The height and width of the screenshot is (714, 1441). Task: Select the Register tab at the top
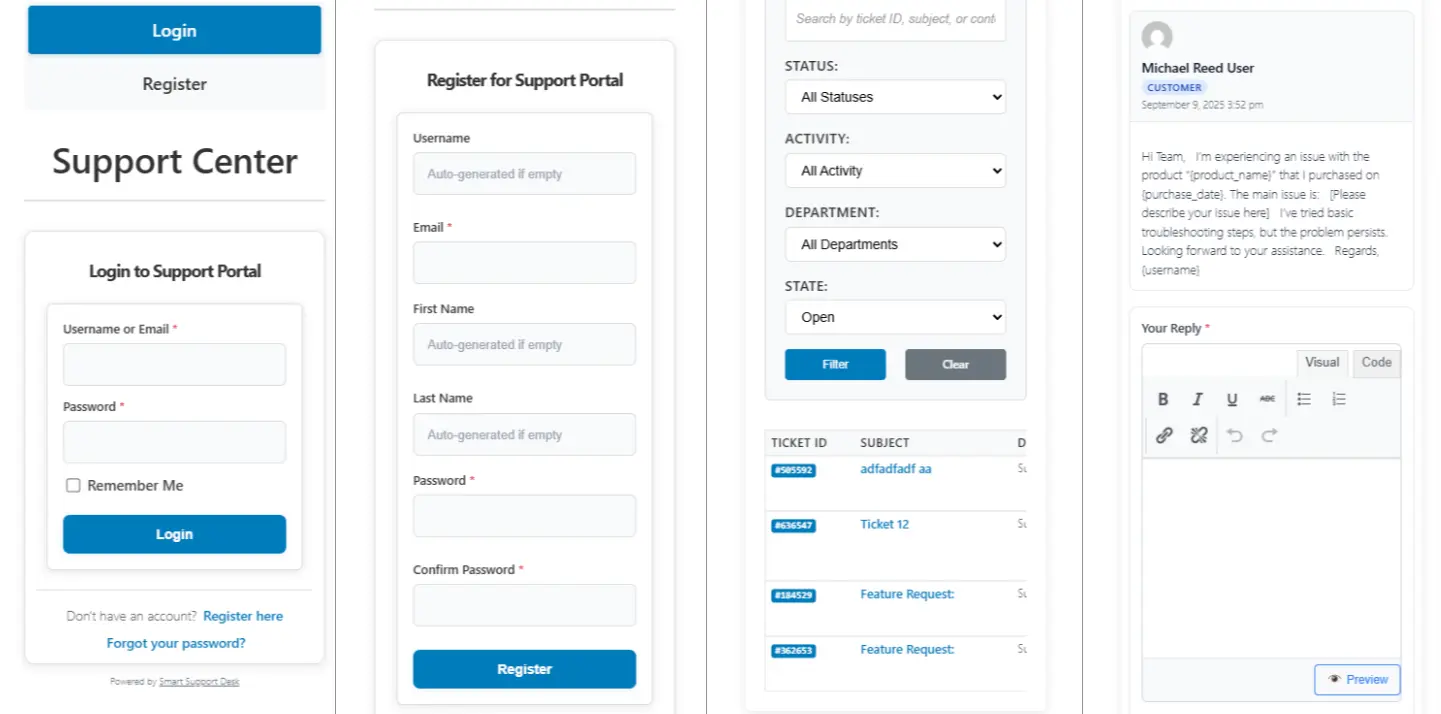coord(174,84)
